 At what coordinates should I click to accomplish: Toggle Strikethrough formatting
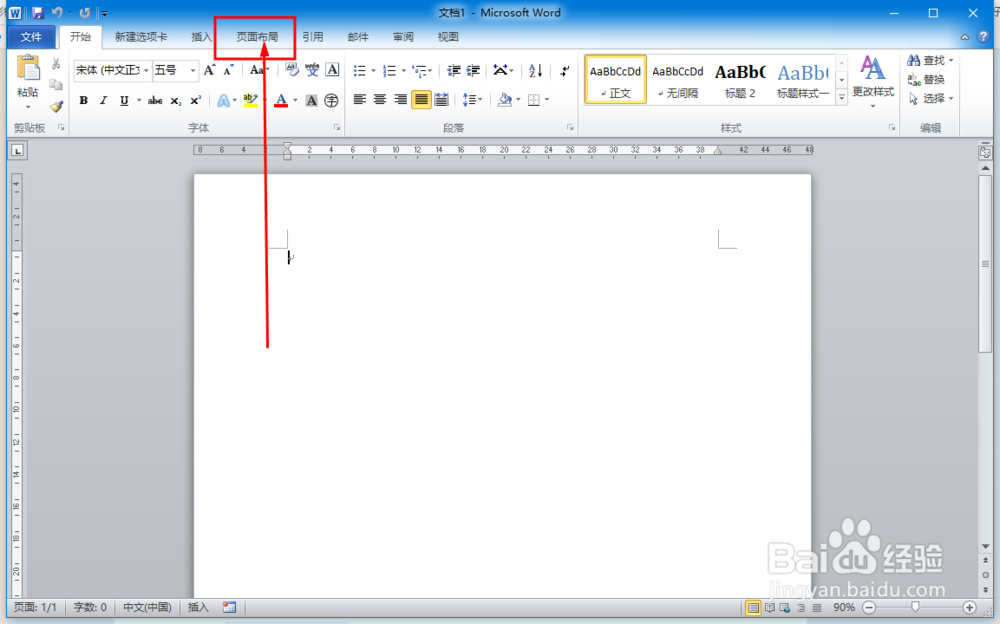tap(155, 100)
